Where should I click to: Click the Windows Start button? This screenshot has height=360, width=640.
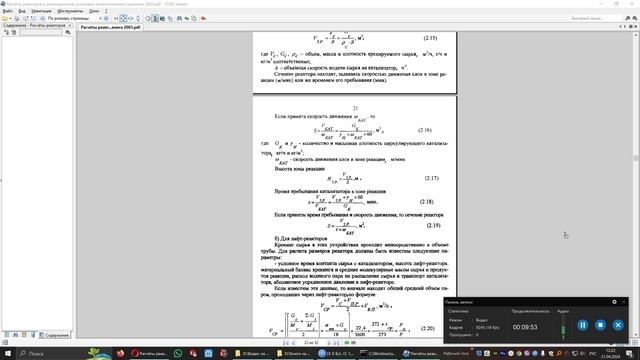tap(7, 353)
